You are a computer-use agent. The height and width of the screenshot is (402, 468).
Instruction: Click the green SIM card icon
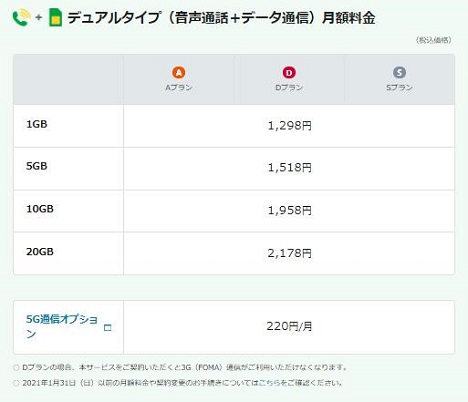[55, 17]
